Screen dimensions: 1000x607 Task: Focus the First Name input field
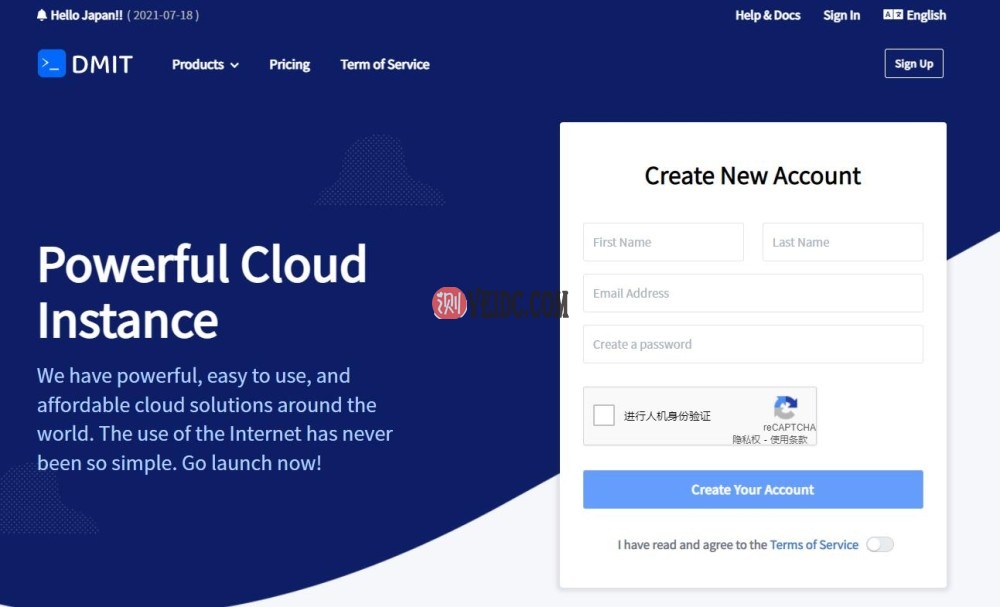663,242
